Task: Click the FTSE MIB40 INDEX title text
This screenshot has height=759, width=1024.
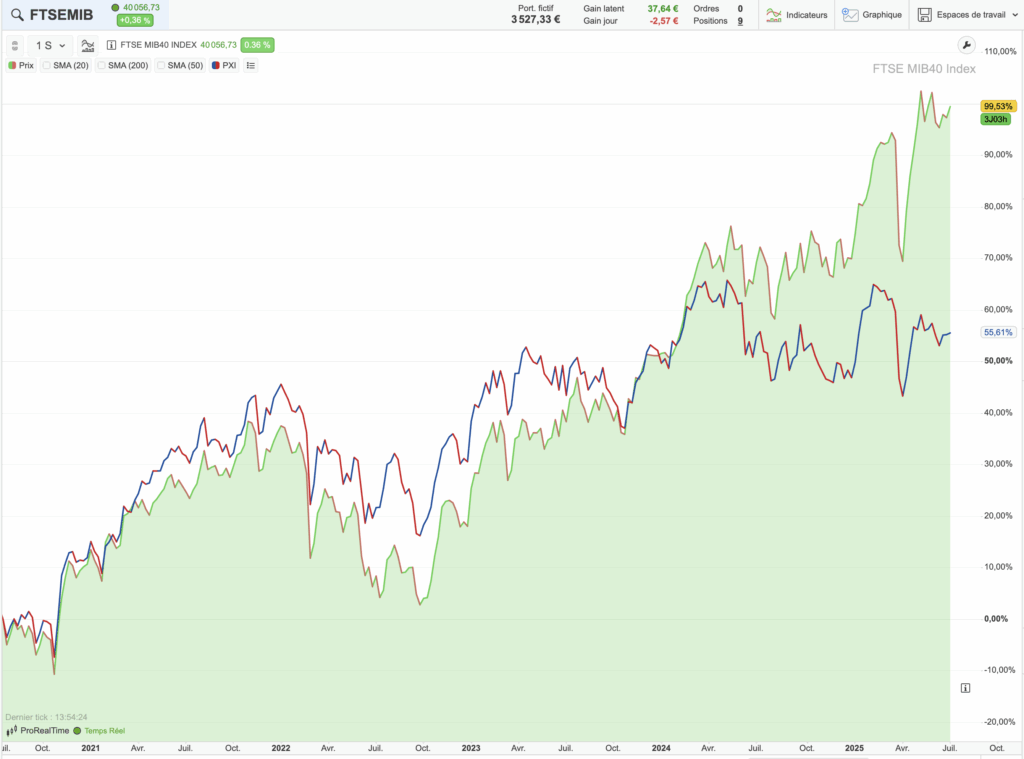Action: pos(158,45)
